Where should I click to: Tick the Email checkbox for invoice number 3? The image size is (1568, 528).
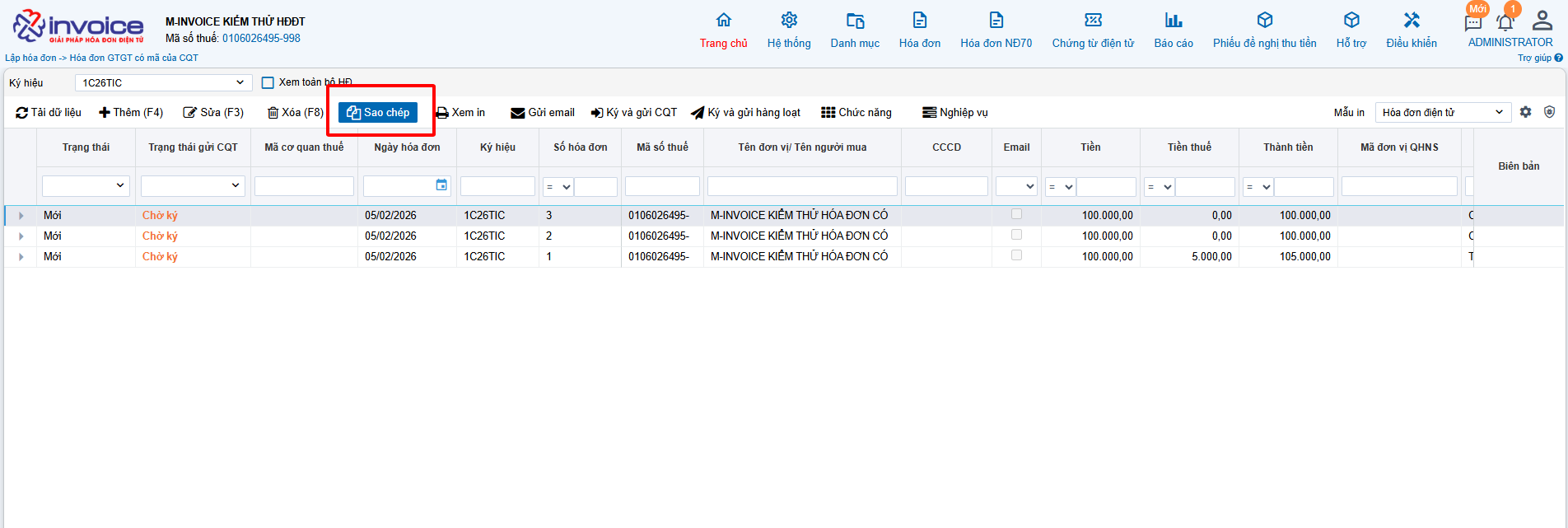pyautogui.click(x=1016, y=214)
